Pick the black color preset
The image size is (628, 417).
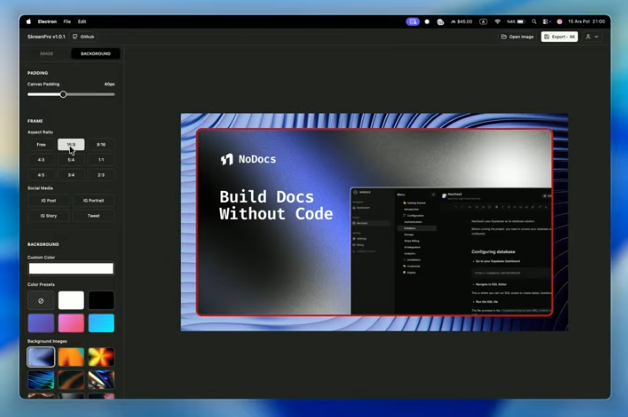pyautogui.click(x=101, y=300)
